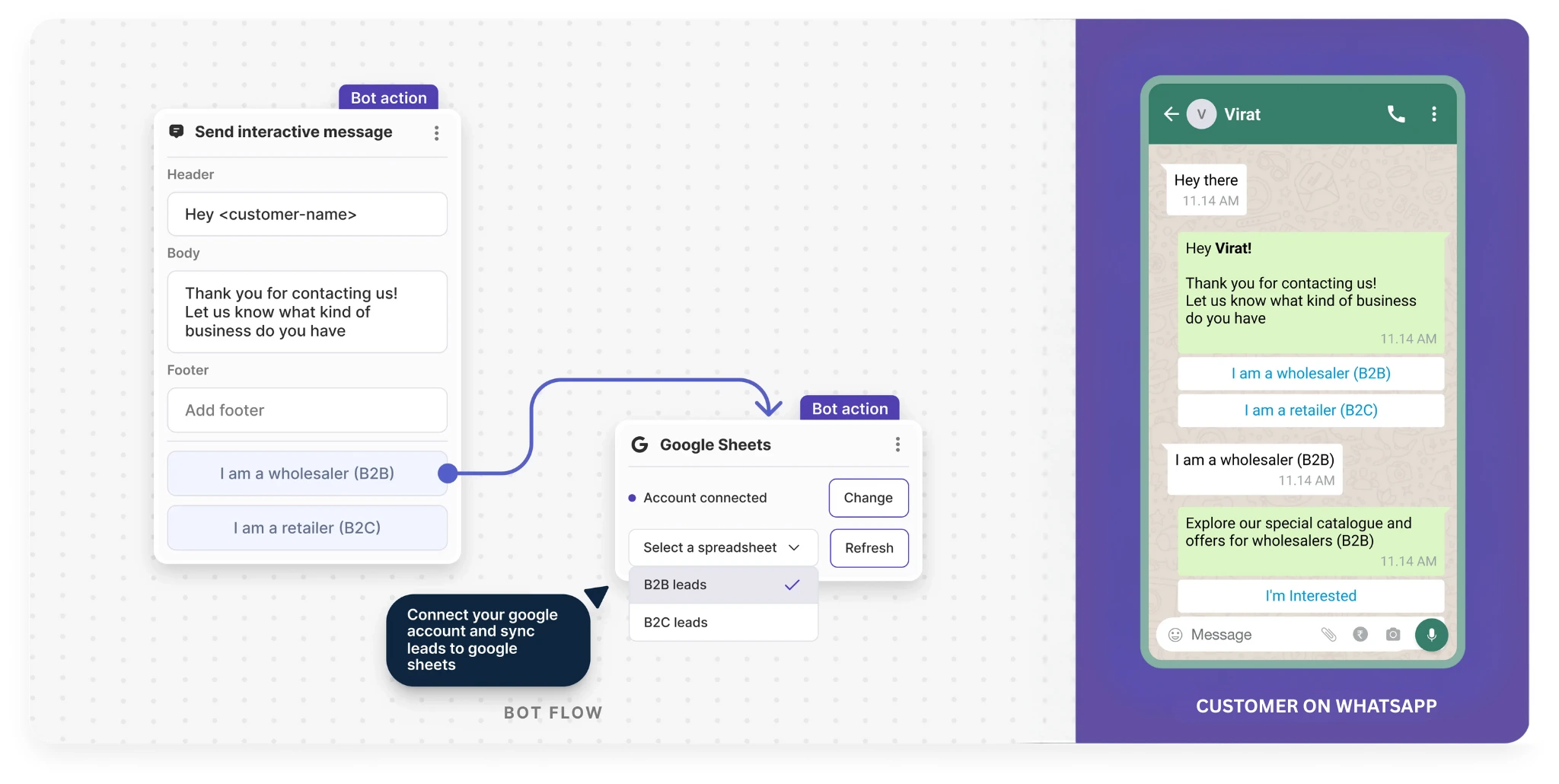Choose B2B leads from spreadsheet list
This screenshot has width=1559, height=784.
tap(722, 585)
